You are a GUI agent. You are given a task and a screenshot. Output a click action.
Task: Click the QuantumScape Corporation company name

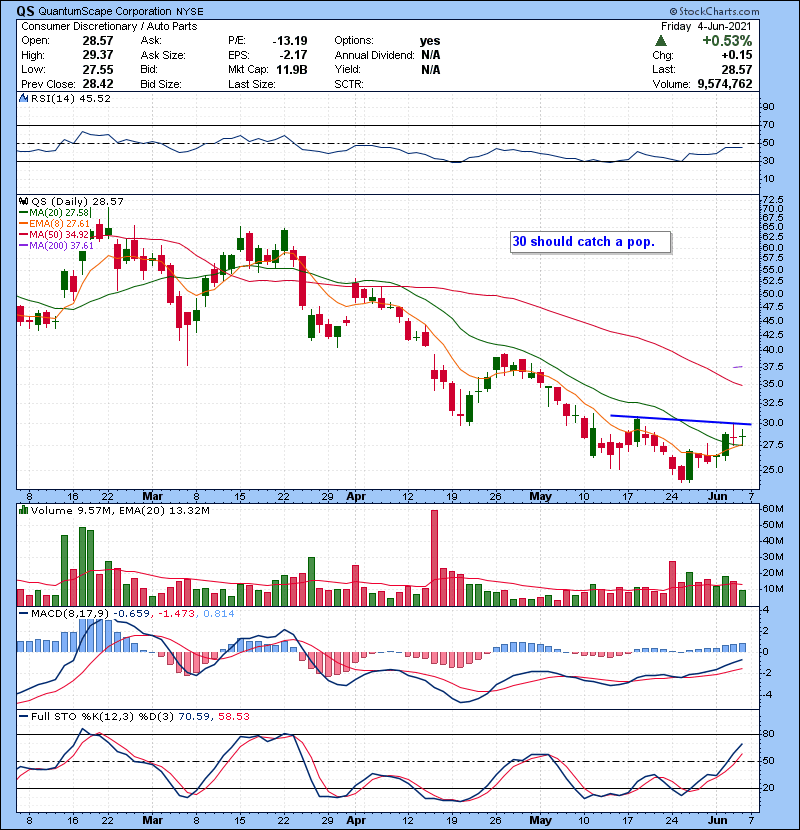[104, 12]
